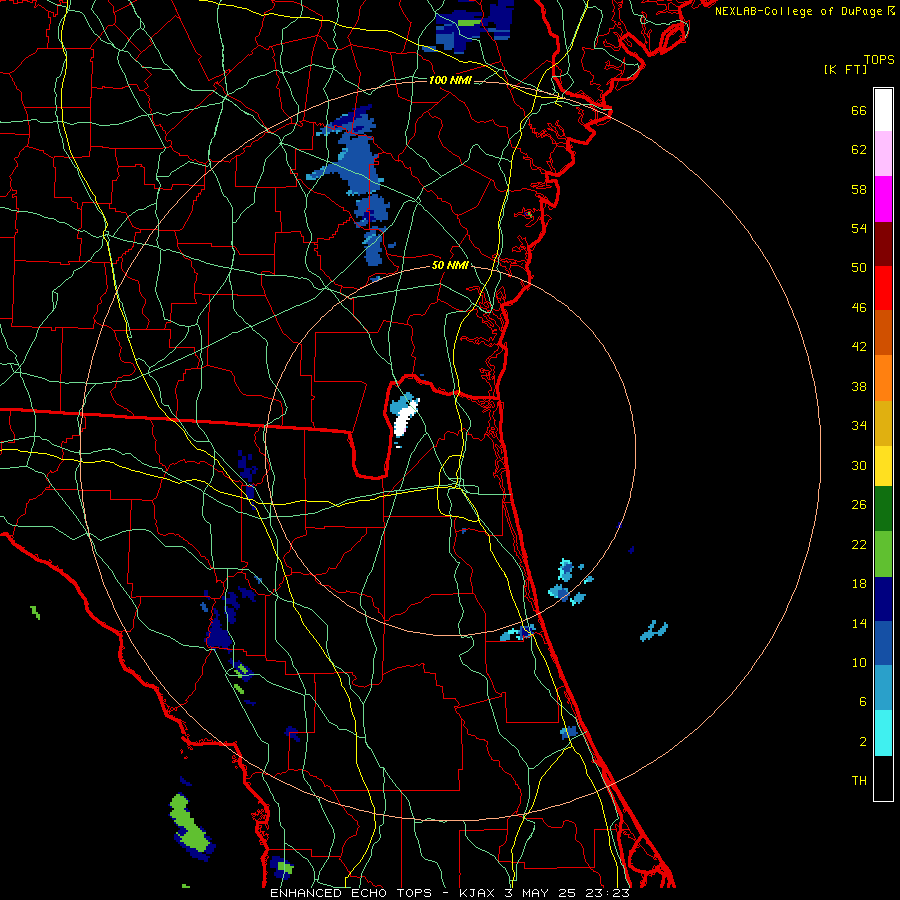Click the '30' legend value
The image size is (900, 900).
[x=859, y=465]
